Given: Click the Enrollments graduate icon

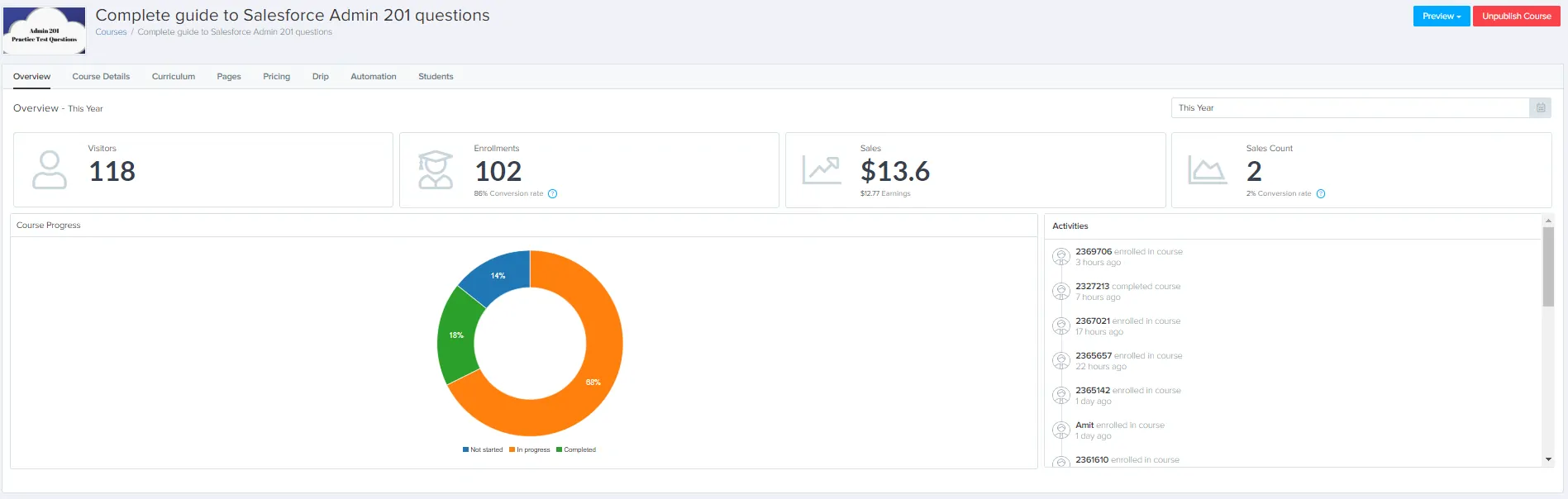Looking at the screenshot, I should click(x=436, y=170).
